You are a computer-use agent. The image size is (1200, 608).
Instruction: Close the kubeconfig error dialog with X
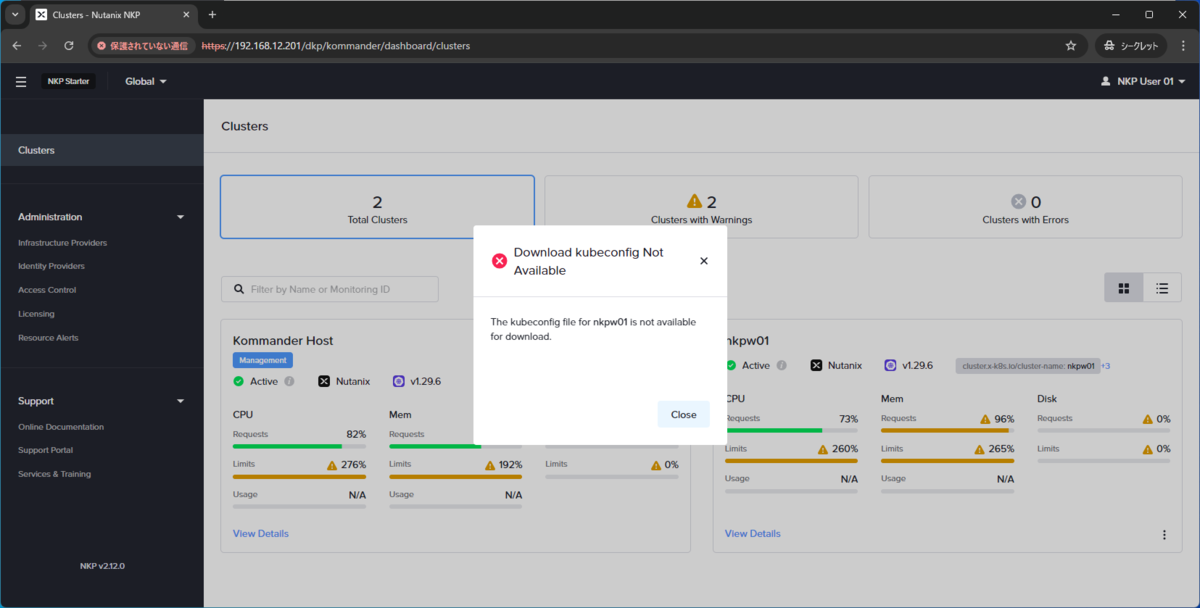pyautogui.click(x=703, y=261)
